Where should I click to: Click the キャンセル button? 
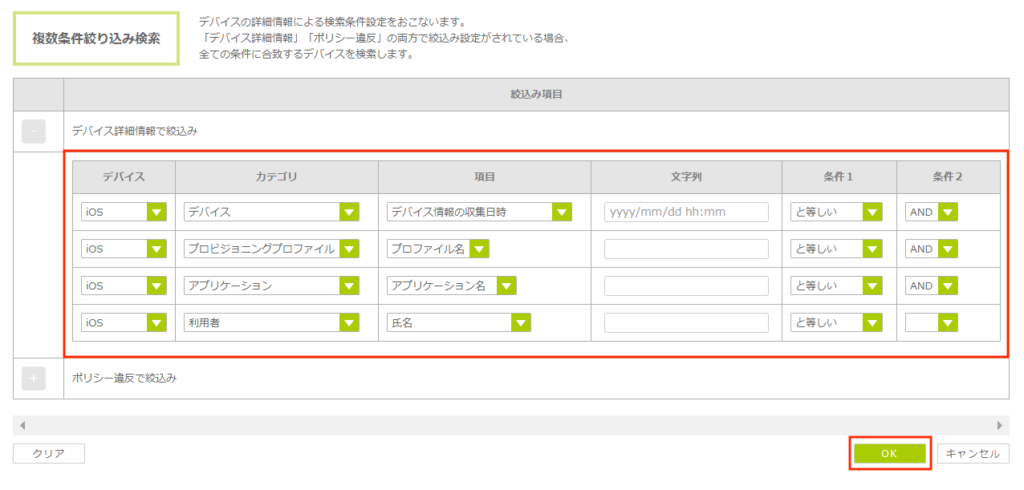972,453
